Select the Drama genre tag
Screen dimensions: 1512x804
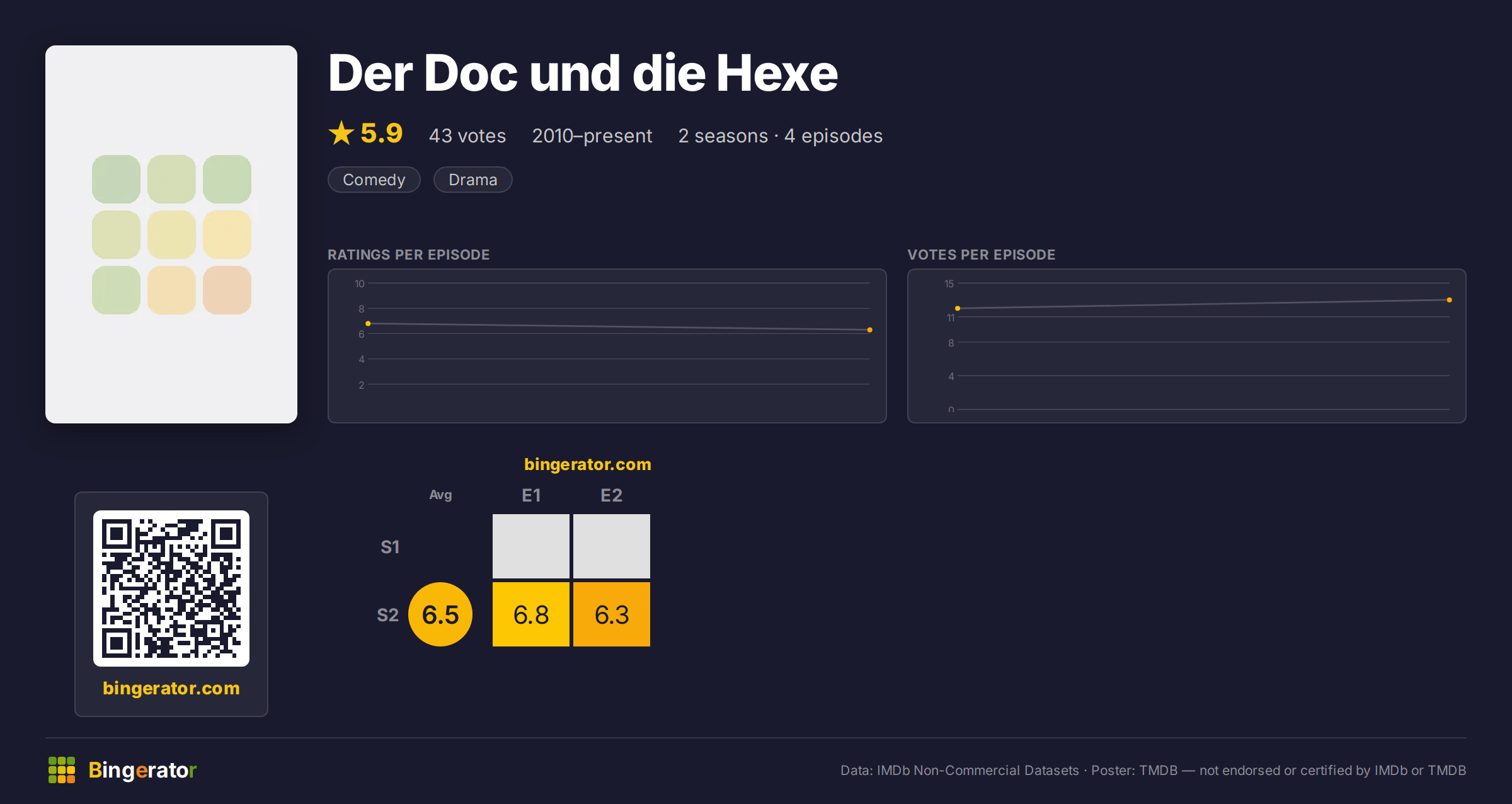pyautogui.click(x=473, y=180)
